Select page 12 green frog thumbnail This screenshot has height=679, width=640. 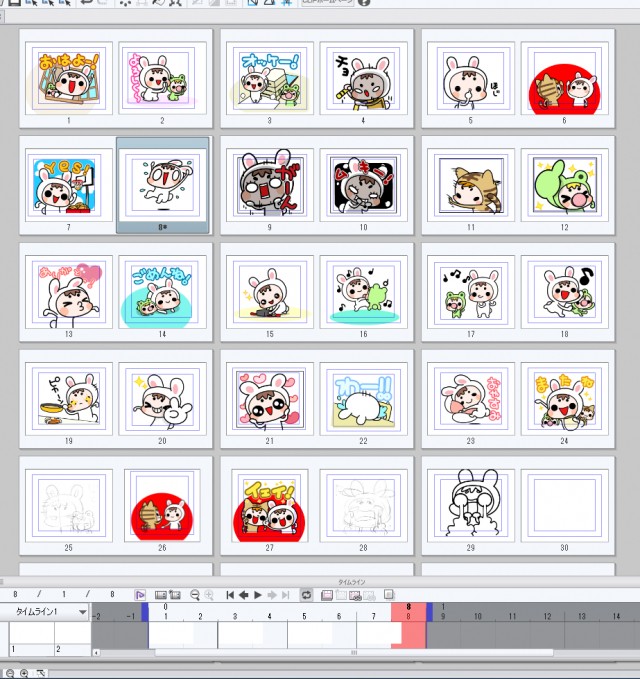tap(564, 185)
